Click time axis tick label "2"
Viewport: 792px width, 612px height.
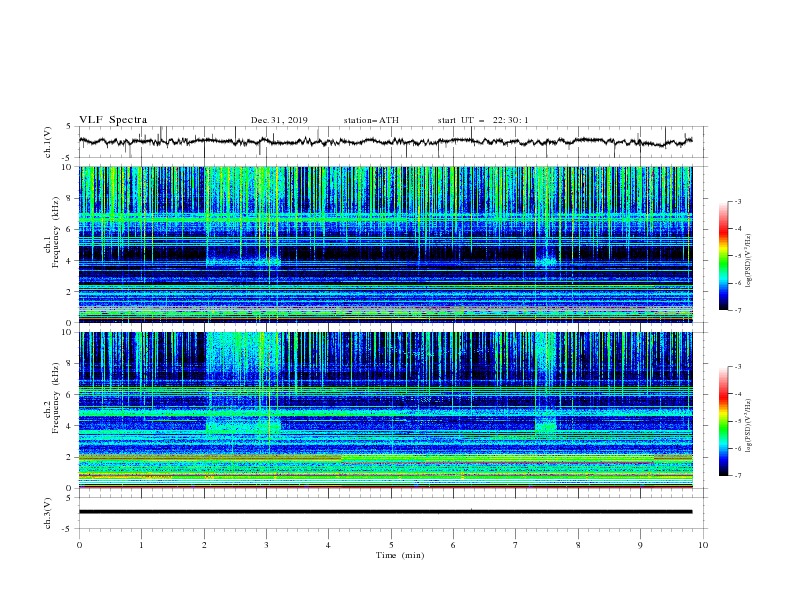tap(204, 545)
